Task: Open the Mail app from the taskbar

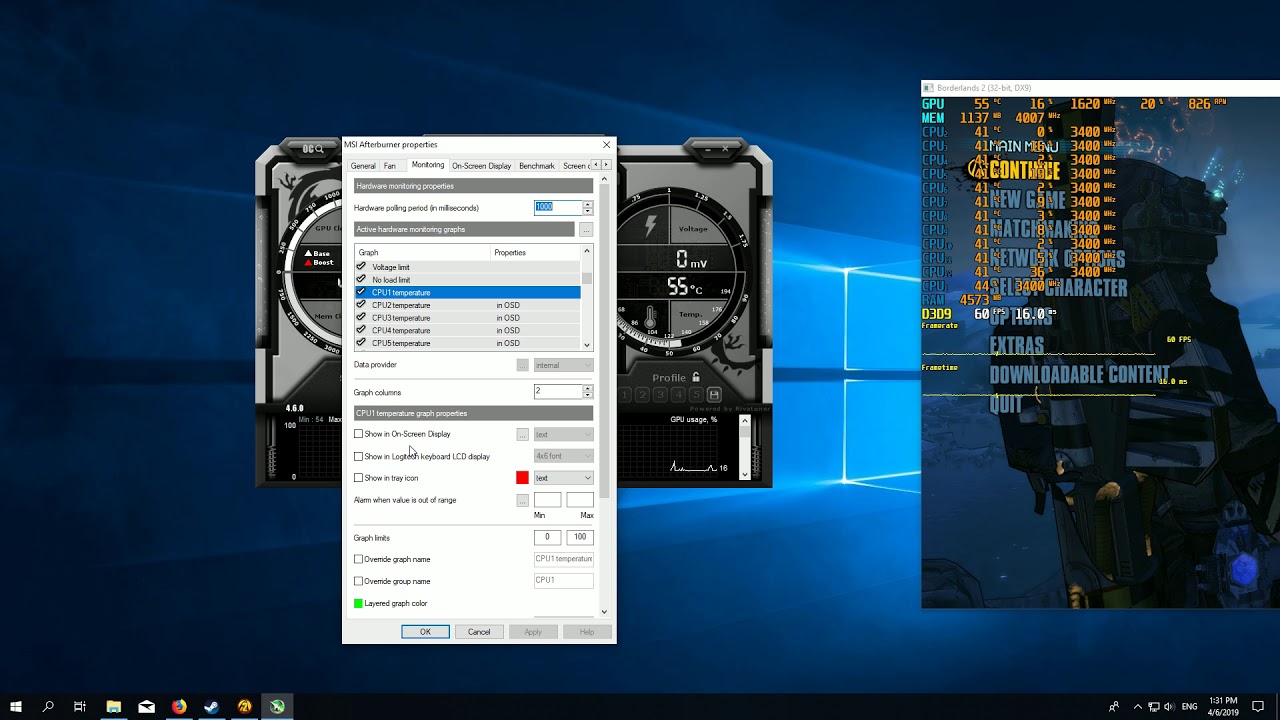Action: (x=147, y=706)
